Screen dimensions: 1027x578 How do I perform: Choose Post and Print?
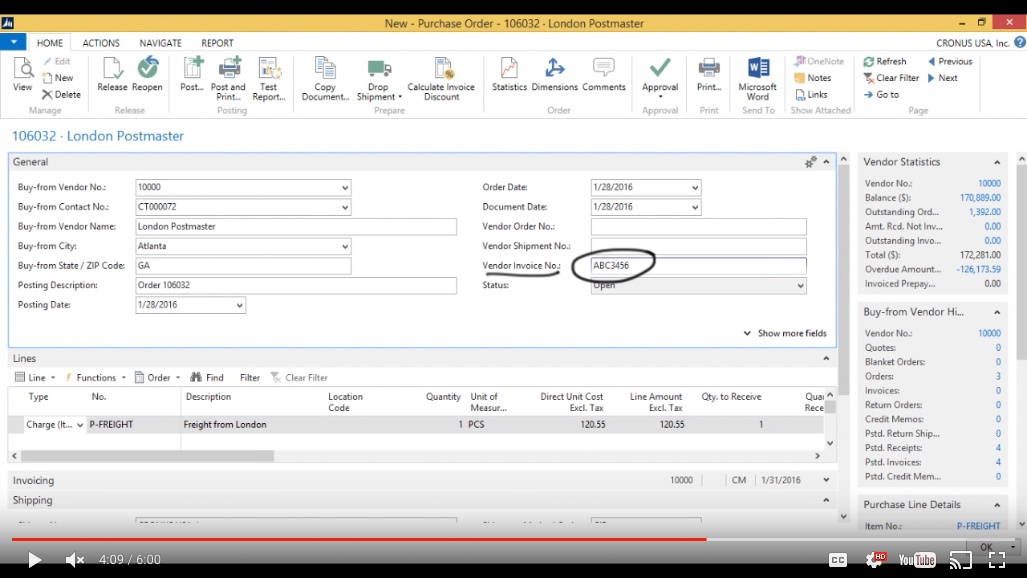pyautogui.click(x=228, y=79)
